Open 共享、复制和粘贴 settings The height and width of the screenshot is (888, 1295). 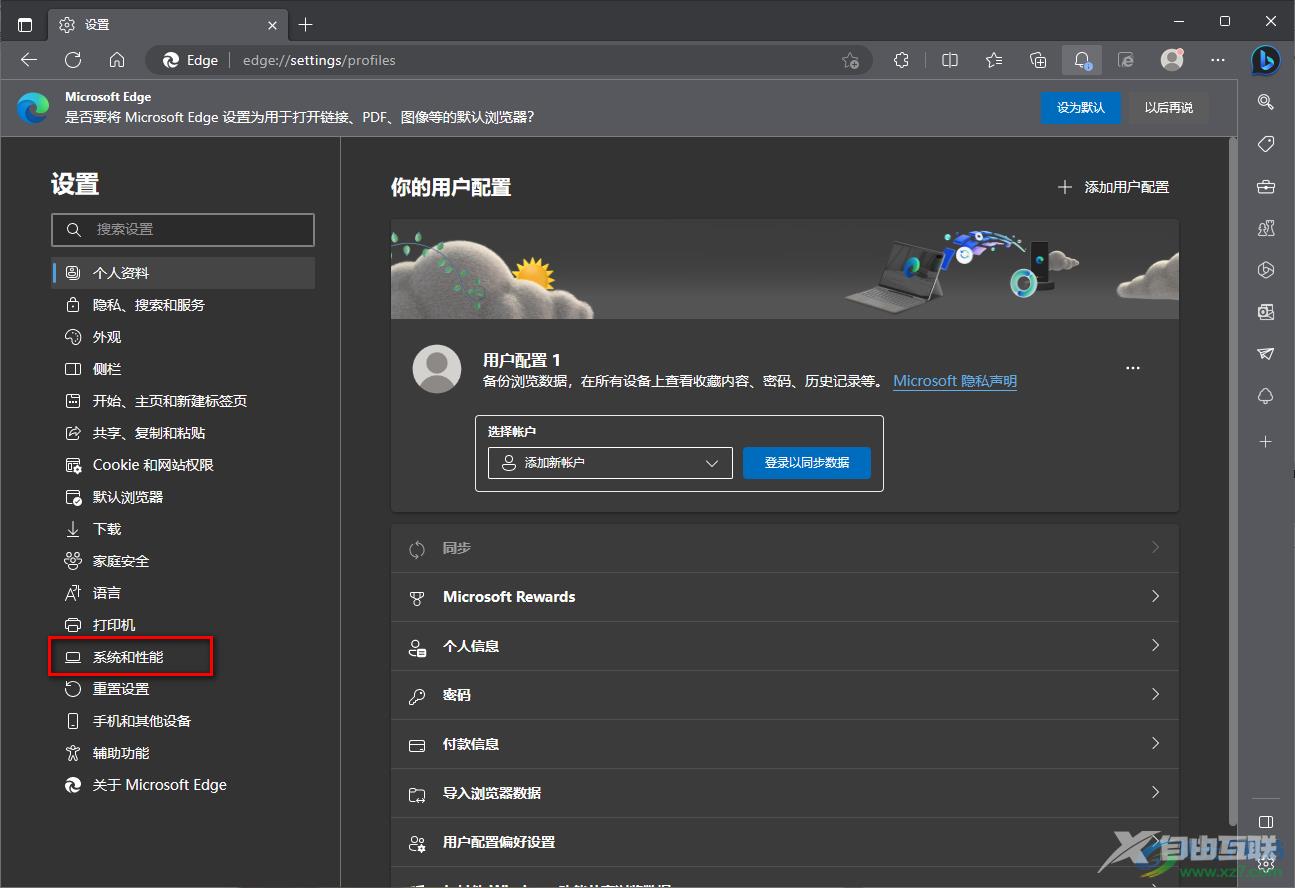pos(183,433)
